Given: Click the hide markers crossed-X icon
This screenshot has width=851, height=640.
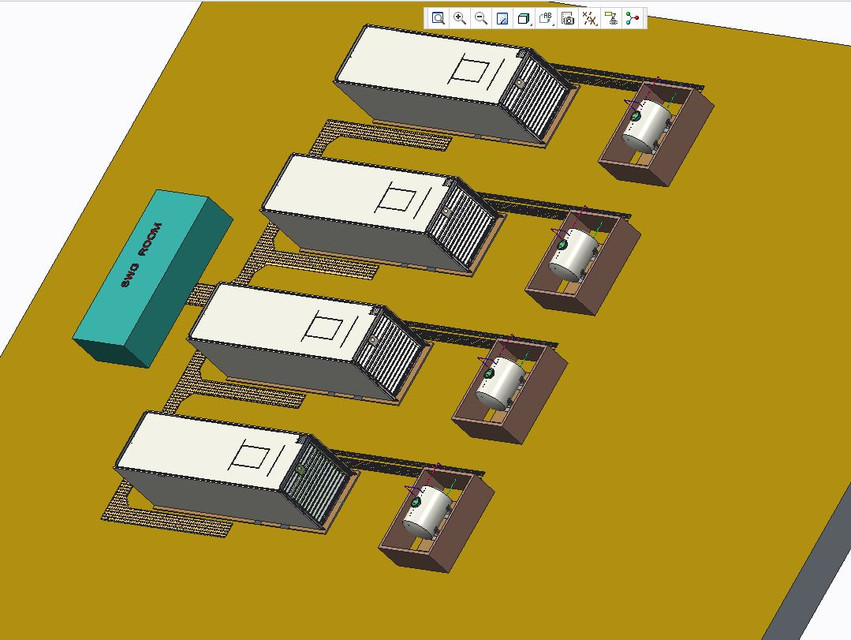Looking at the screenshot, I should coord(587,18).
